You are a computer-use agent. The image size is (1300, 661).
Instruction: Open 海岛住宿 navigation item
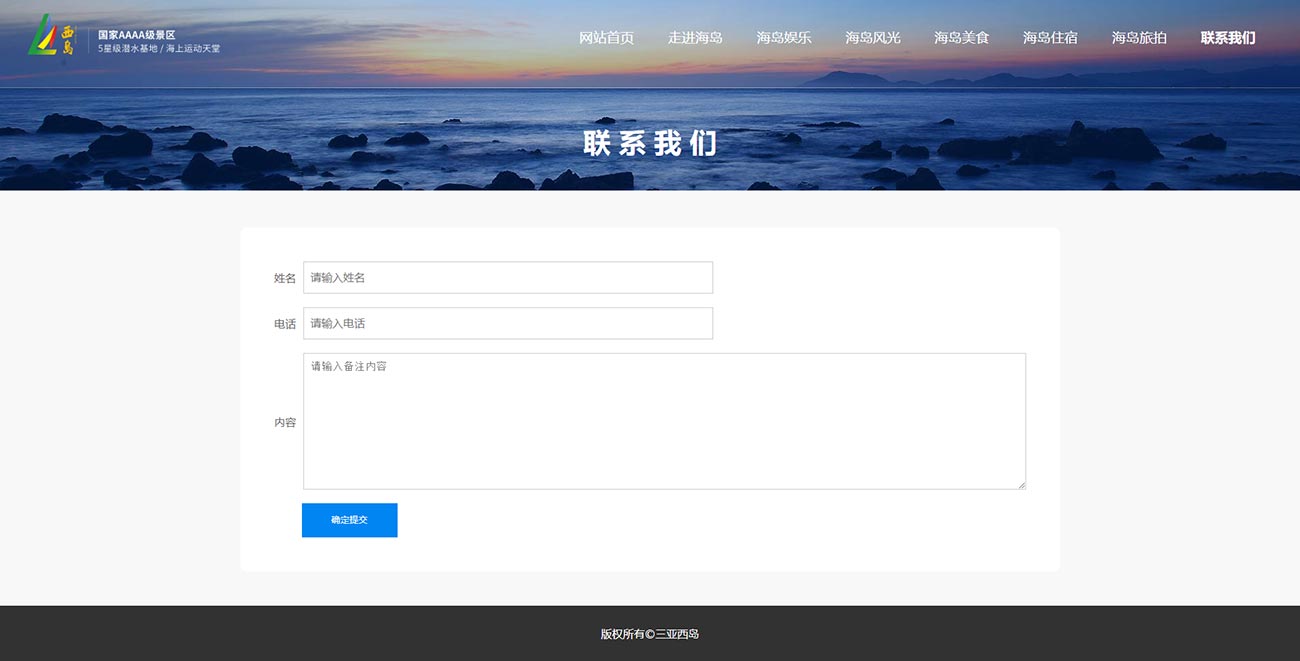pos(1050,38)
